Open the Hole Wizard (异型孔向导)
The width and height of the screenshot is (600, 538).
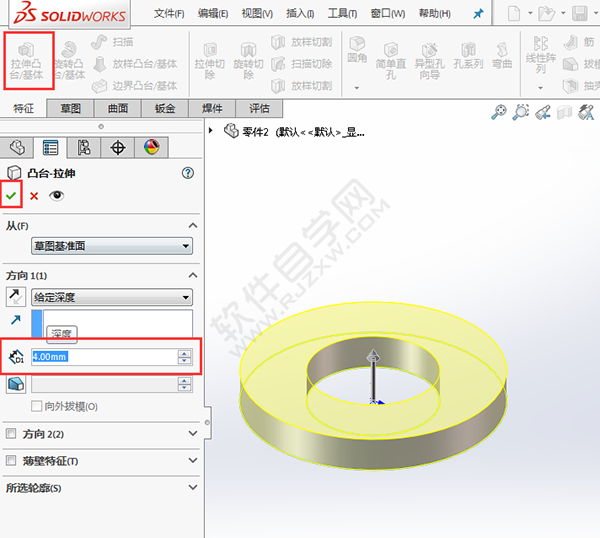tap(429, 61)
